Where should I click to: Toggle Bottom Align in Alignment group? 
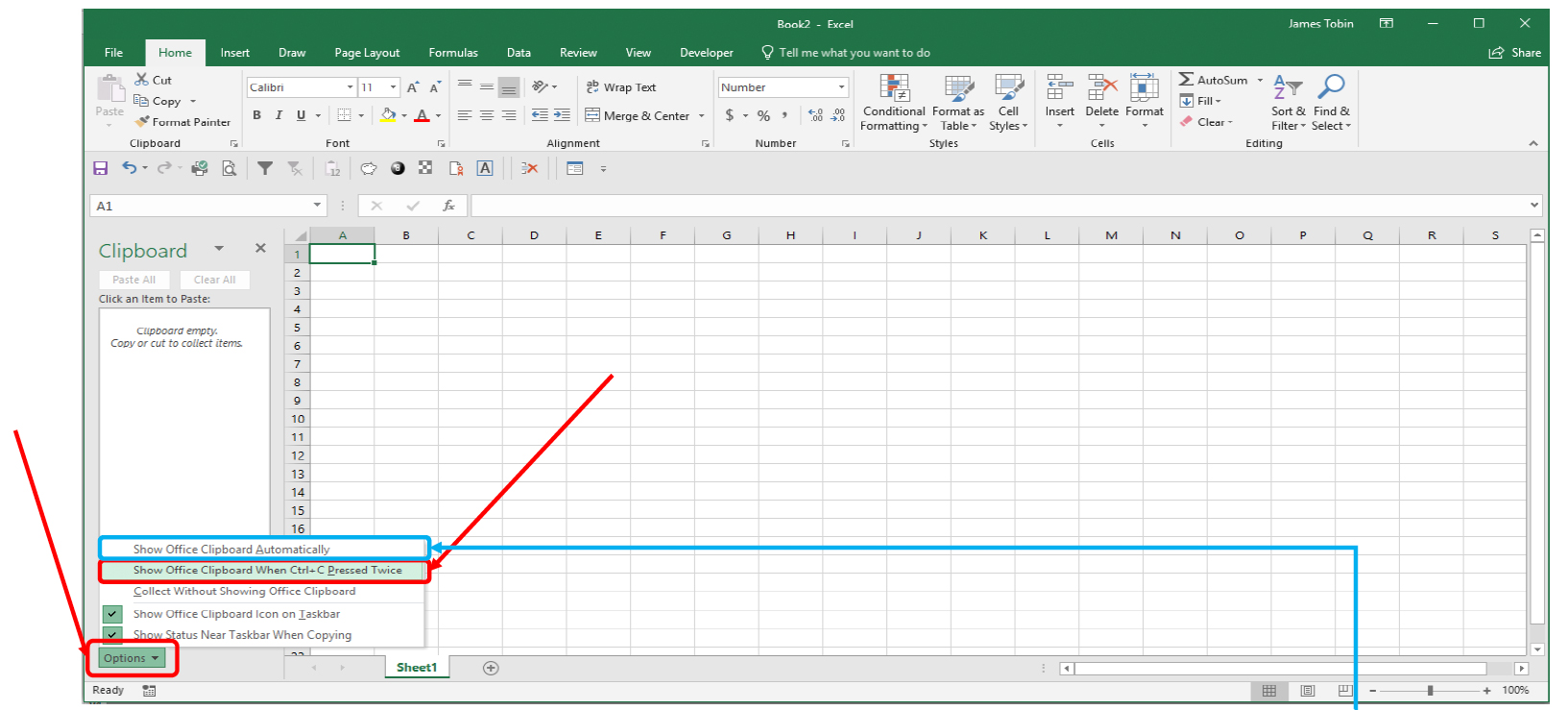click(509, 87)
